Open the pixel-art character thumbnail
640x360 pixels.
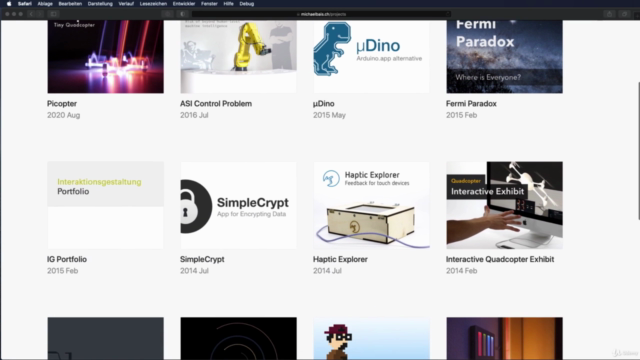click(x=371, y=338)
